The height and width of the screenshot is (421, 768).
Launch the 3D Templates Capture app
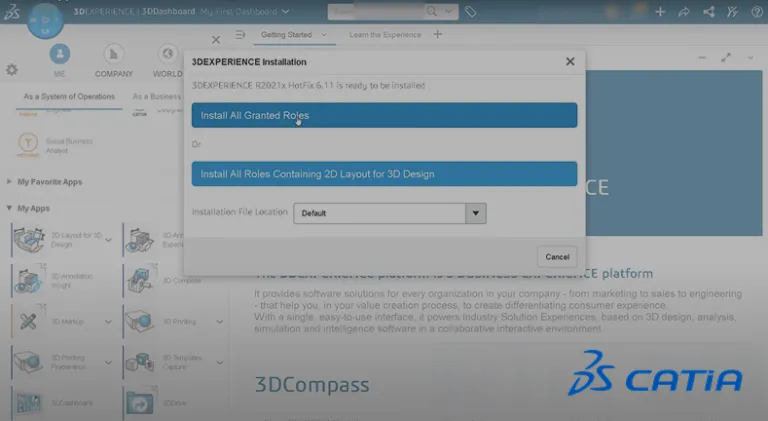pyautogui.click(x=140, y=362)
